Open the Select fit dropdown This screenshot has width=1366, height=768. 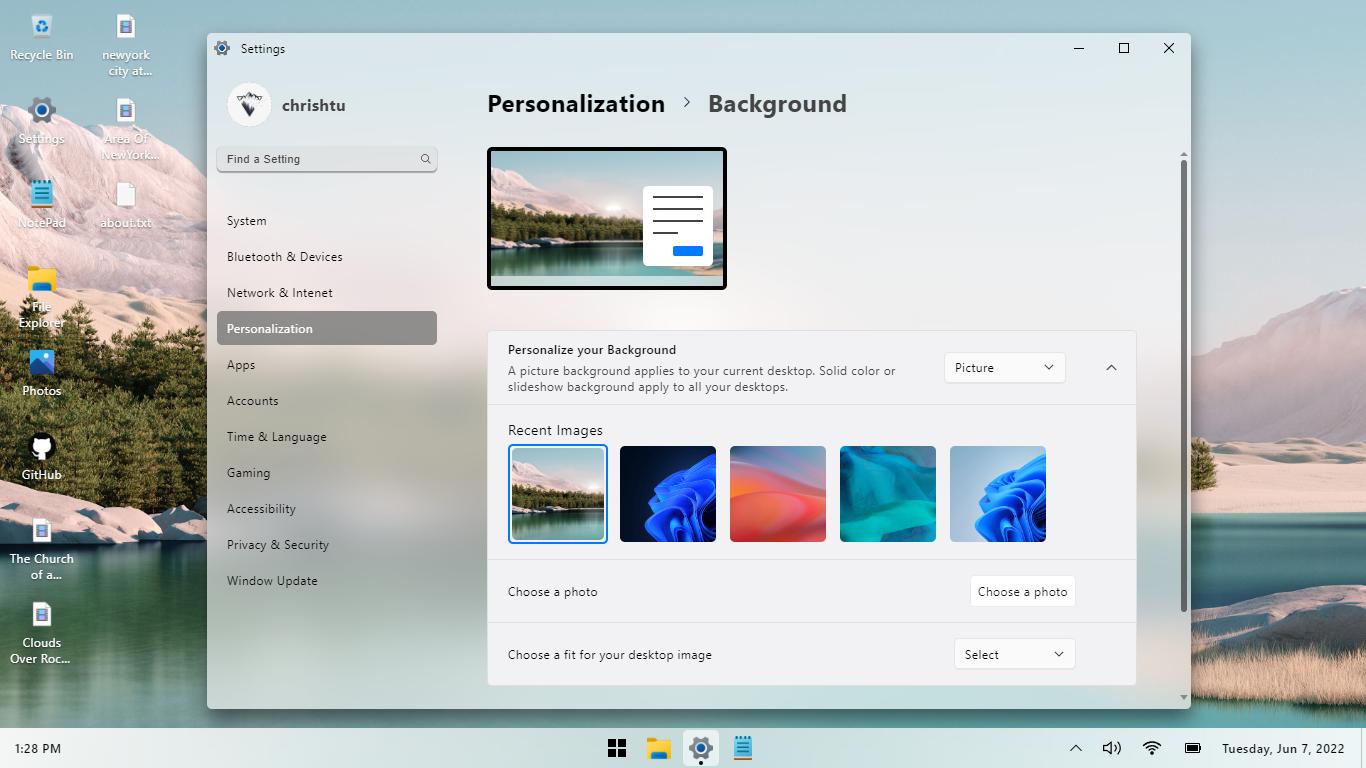coord(1014,655)
